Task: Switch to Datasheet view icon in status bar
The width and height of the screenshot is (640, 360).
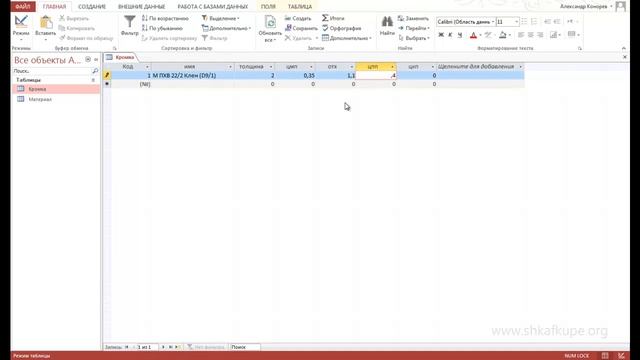Action: click(x=605, y=356)
